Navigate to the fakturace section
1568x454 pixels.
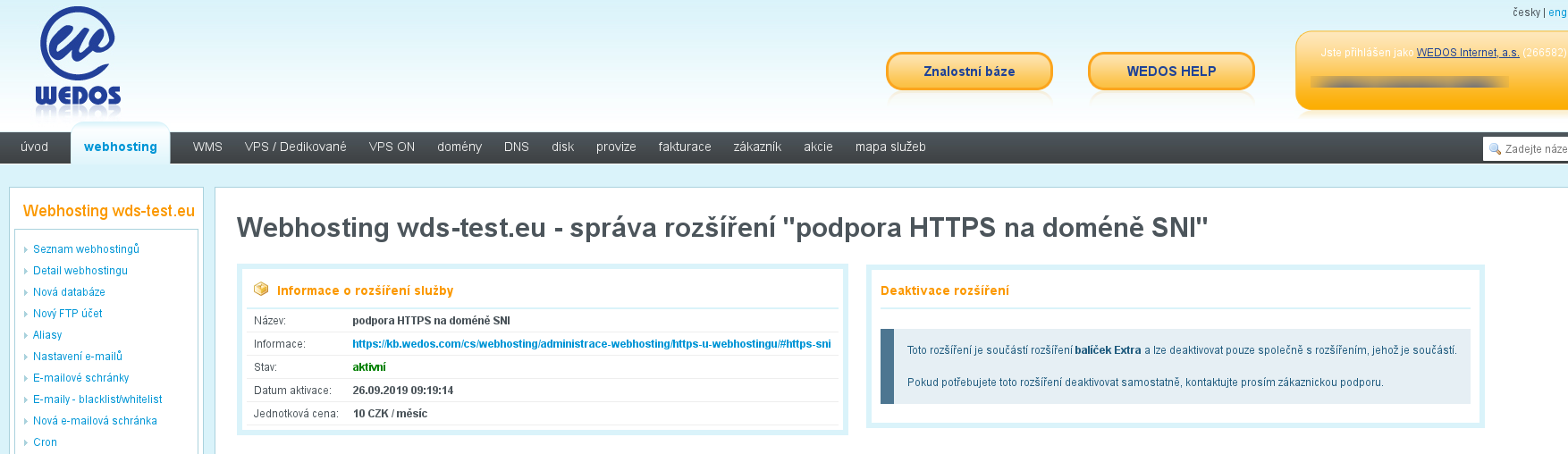685,147
